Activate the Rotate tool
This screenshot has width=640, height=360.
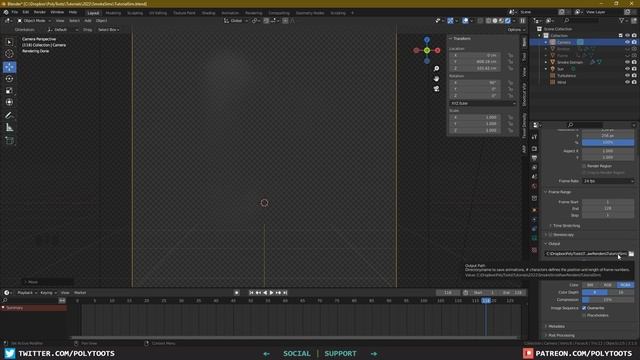click(x=9, y=78)
